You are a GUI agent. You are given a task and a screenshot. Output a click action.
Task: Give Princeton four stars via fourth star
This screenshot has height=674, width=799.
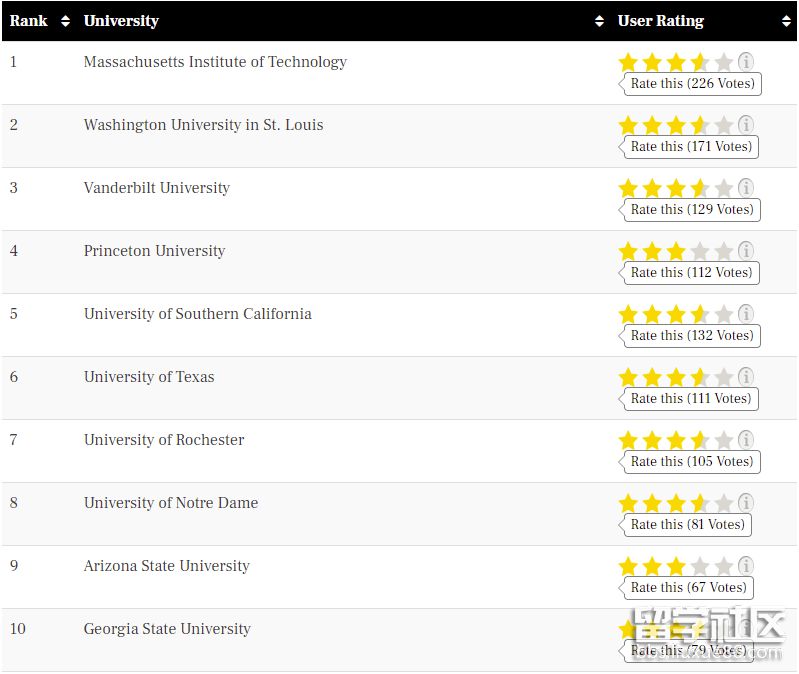(x=700, y=252)
